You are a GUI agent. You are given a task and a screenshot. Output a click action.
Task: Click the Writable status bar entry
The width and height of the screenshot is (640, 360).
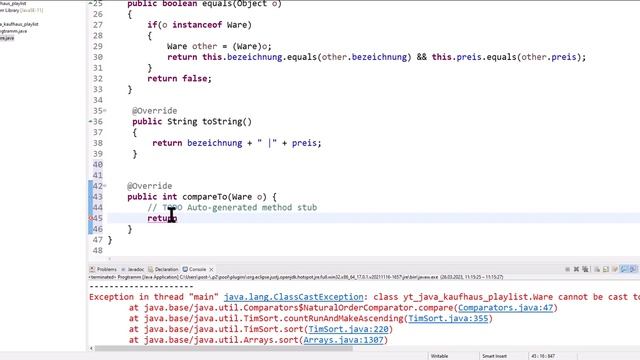click(x=440, y=356)
